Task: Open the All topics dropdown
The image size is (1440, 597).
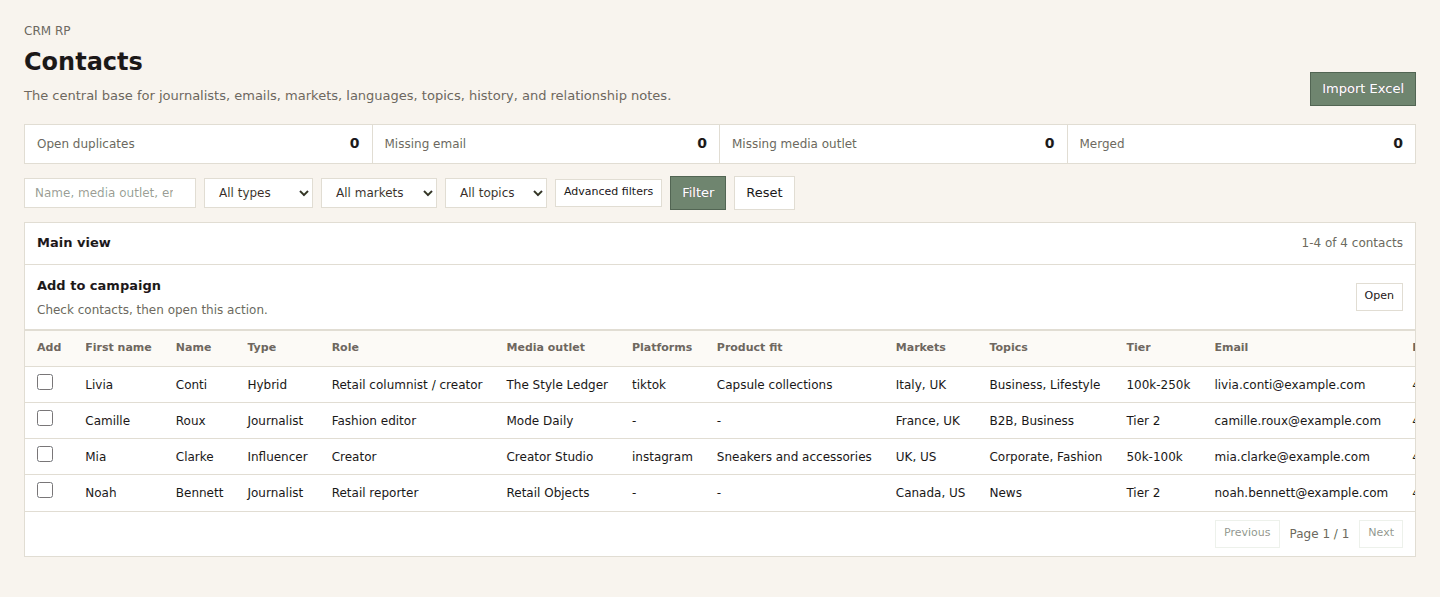Action: (496, 193)
